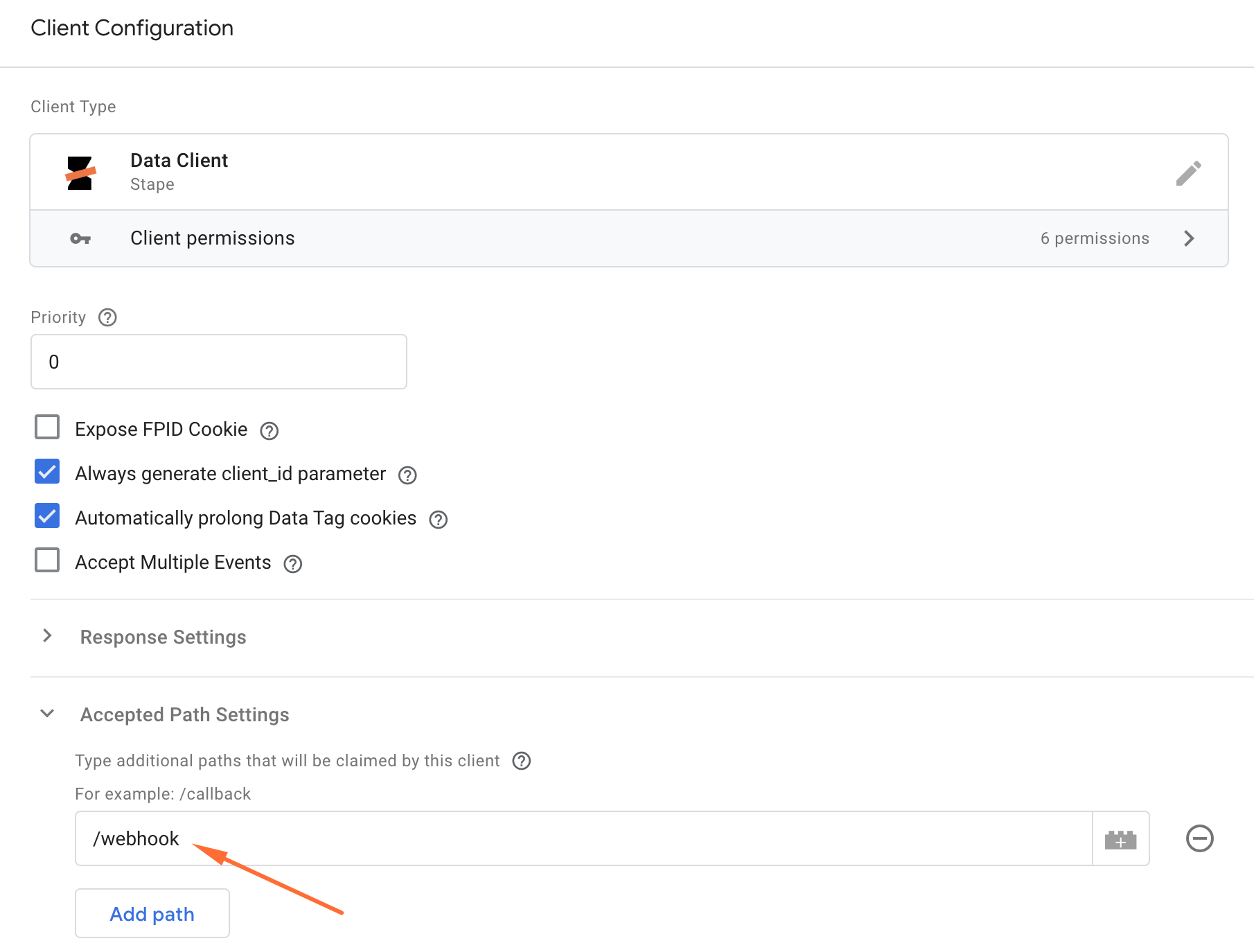
Task: Click the 'Client Type' label
Action: point(73,107)
